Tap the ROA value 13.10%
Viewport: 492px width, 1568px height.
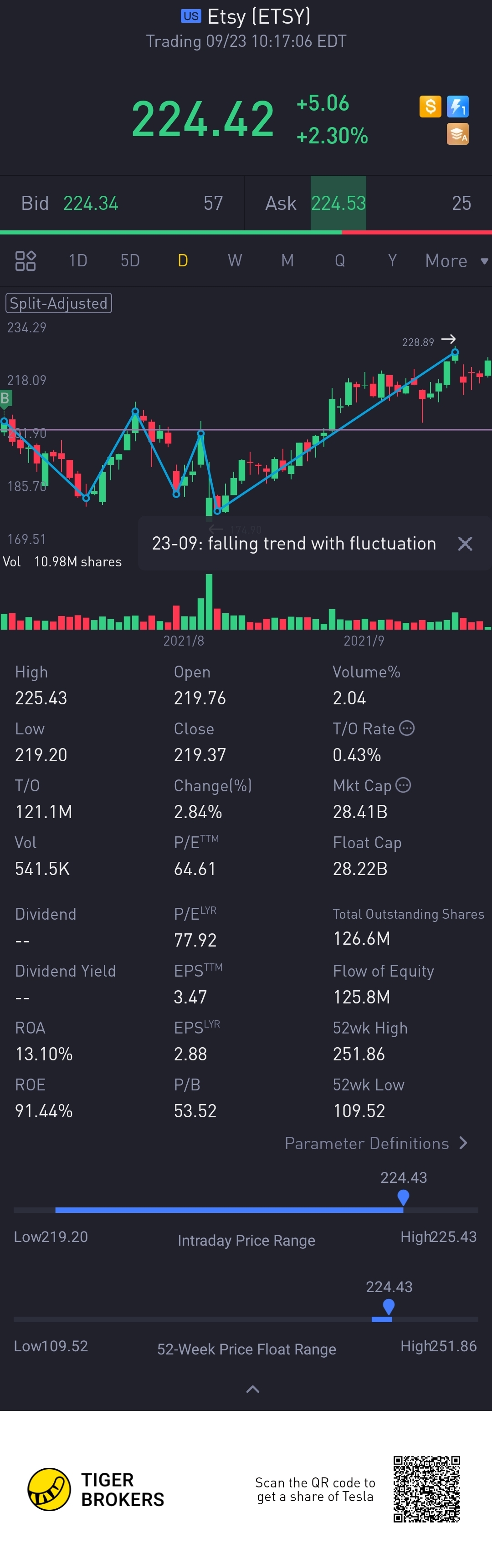coord(44,1054)
